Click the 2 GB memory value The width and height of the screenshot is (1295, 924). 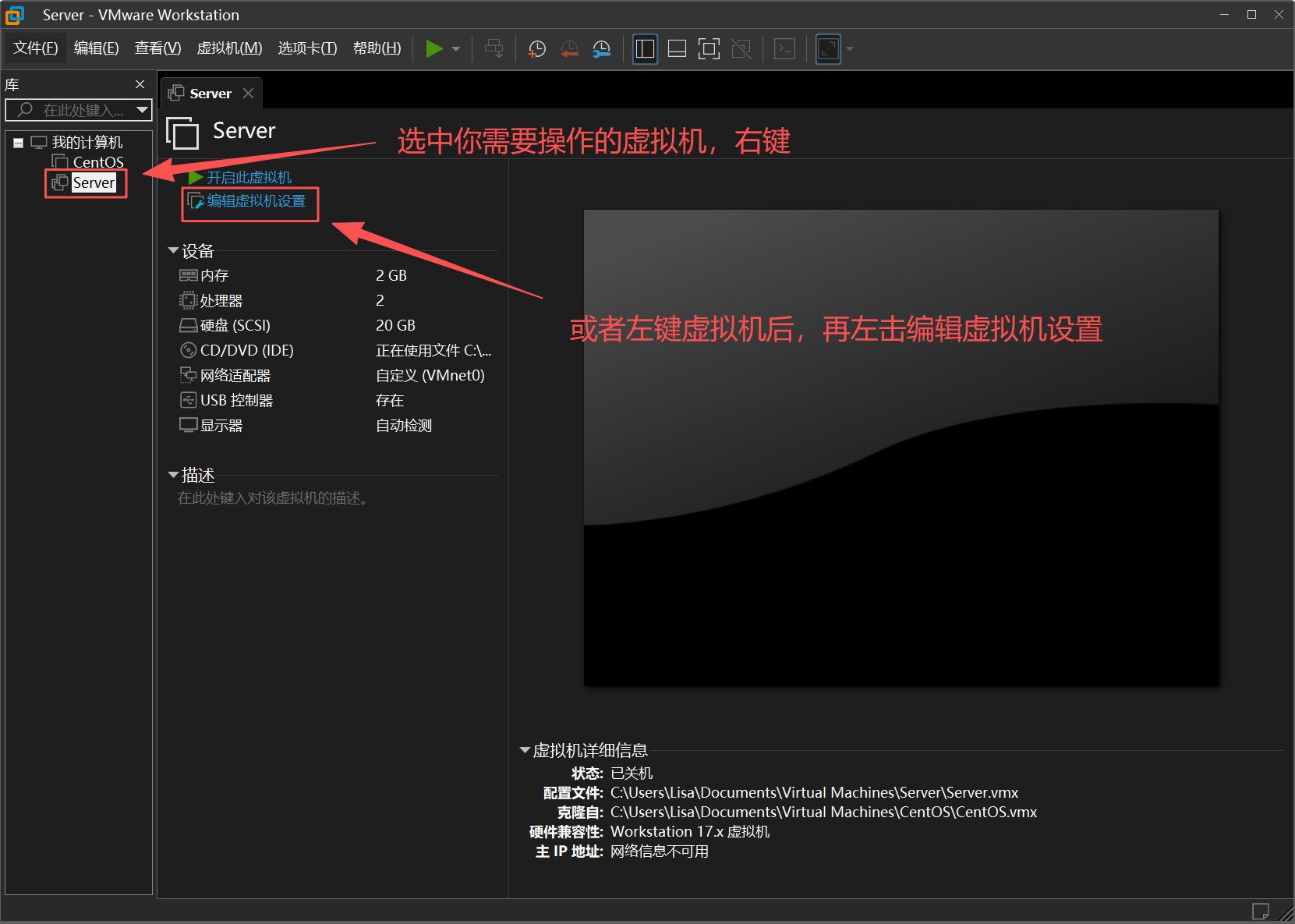click(391, 275)
